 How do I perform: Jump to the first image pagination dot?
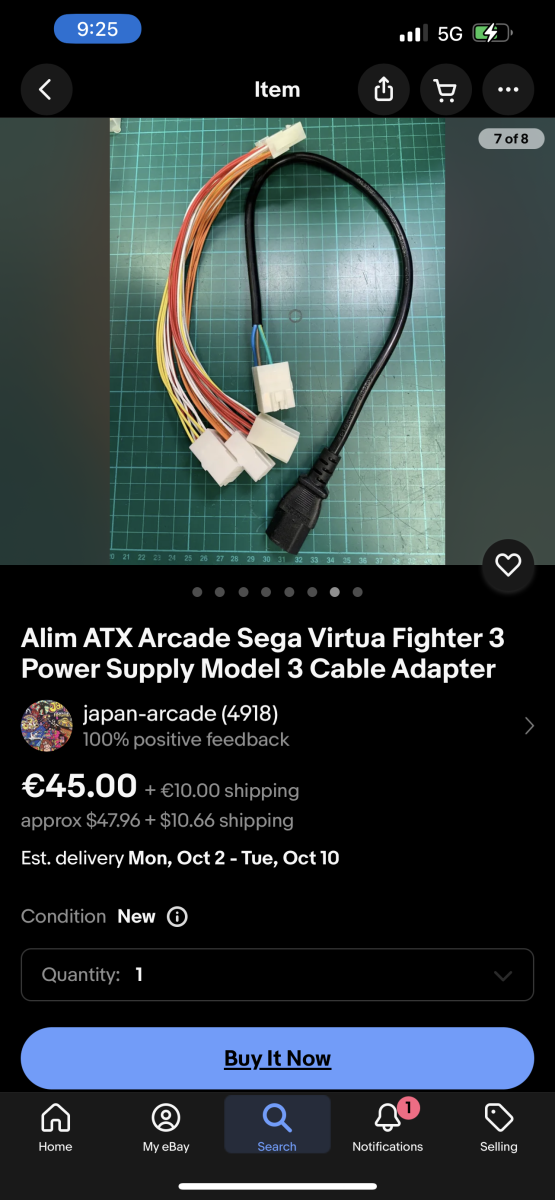coord(197,592)
